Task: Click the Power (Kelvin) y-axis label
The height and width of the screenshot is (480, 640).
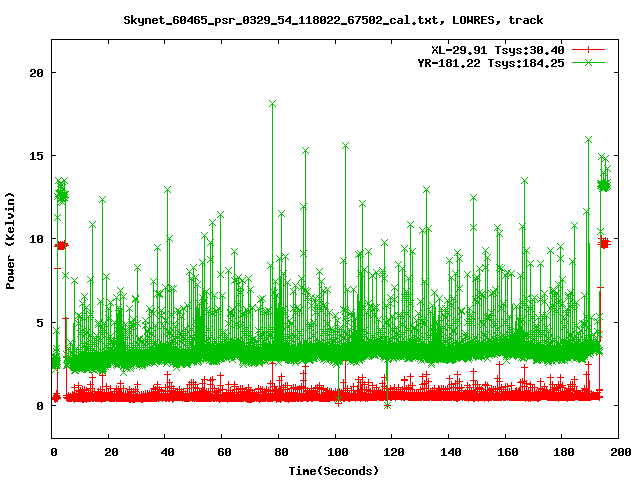Action: coord(10,240)
